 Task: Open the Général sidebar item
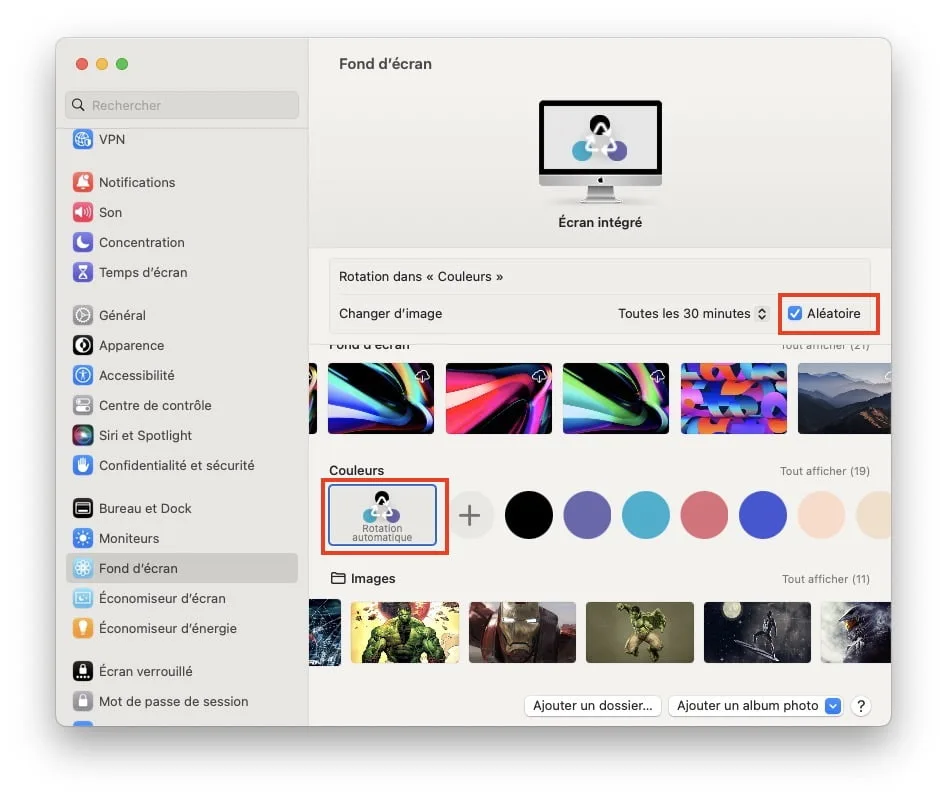(122, 315)
